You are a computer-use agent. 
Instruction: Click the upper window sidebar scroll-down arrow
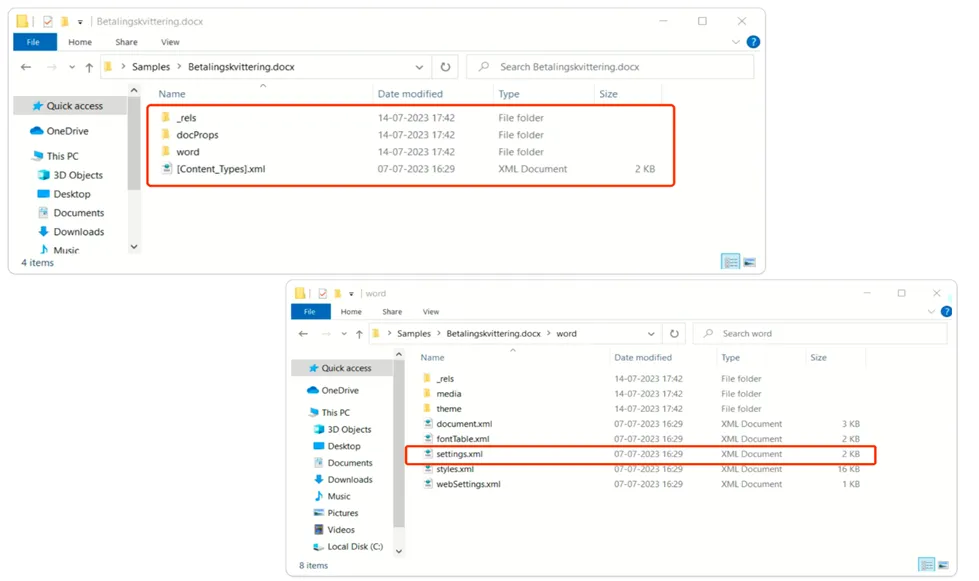134,247
